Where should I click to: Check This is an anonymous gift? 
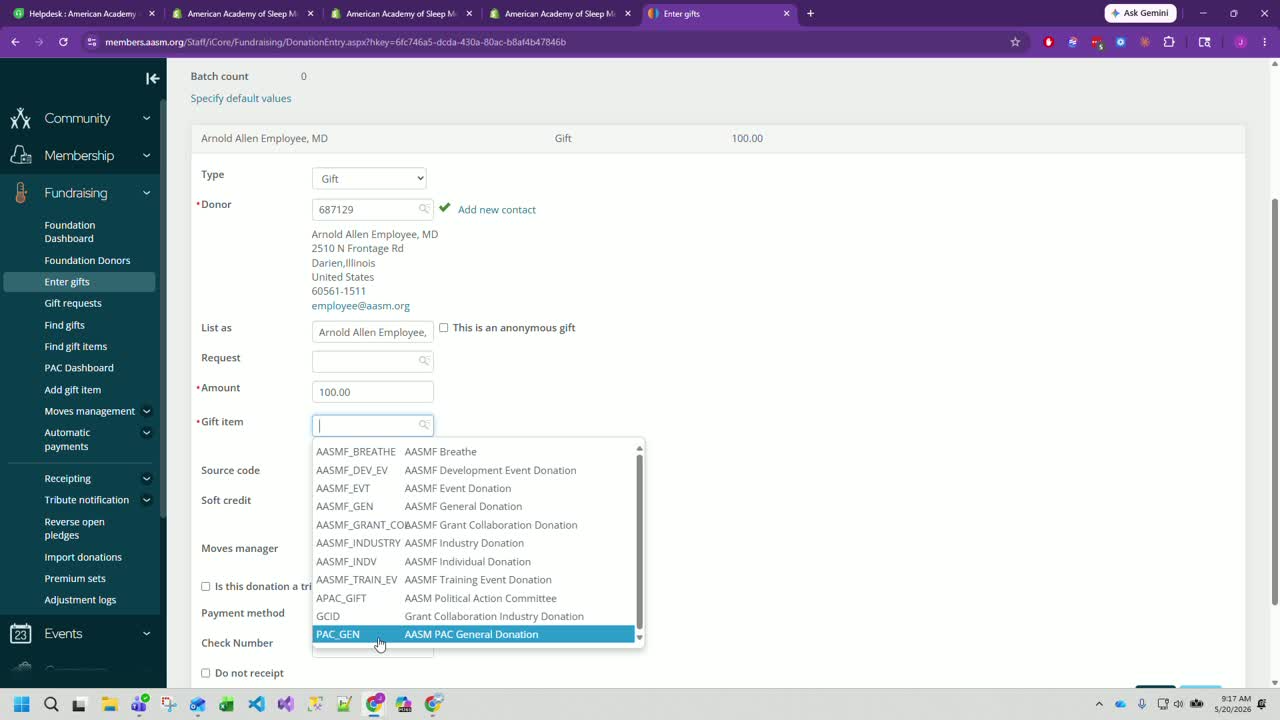[444, 328]
